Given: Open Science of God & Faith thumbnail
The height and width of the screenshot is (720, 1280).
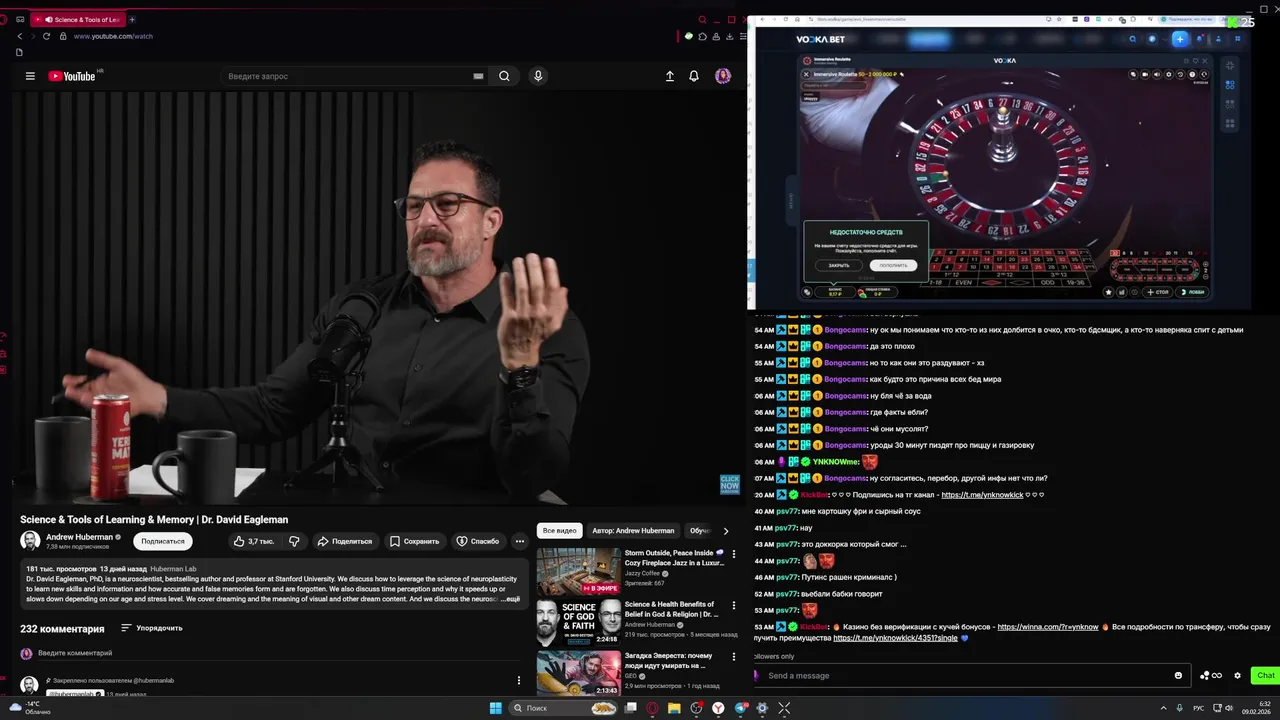Looking at the screenshot, I should pos(579,623).
